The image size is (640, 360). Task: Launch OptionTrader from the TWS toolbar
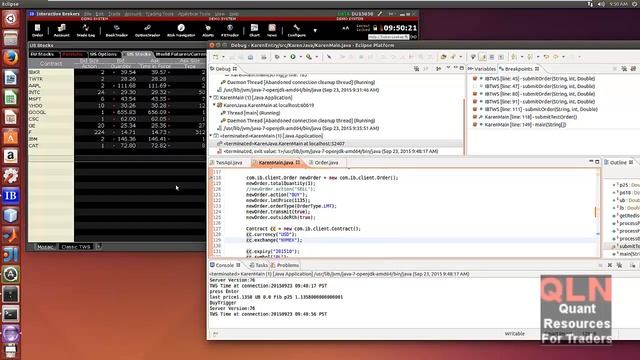pyautogui.click(x=147, y=30)
